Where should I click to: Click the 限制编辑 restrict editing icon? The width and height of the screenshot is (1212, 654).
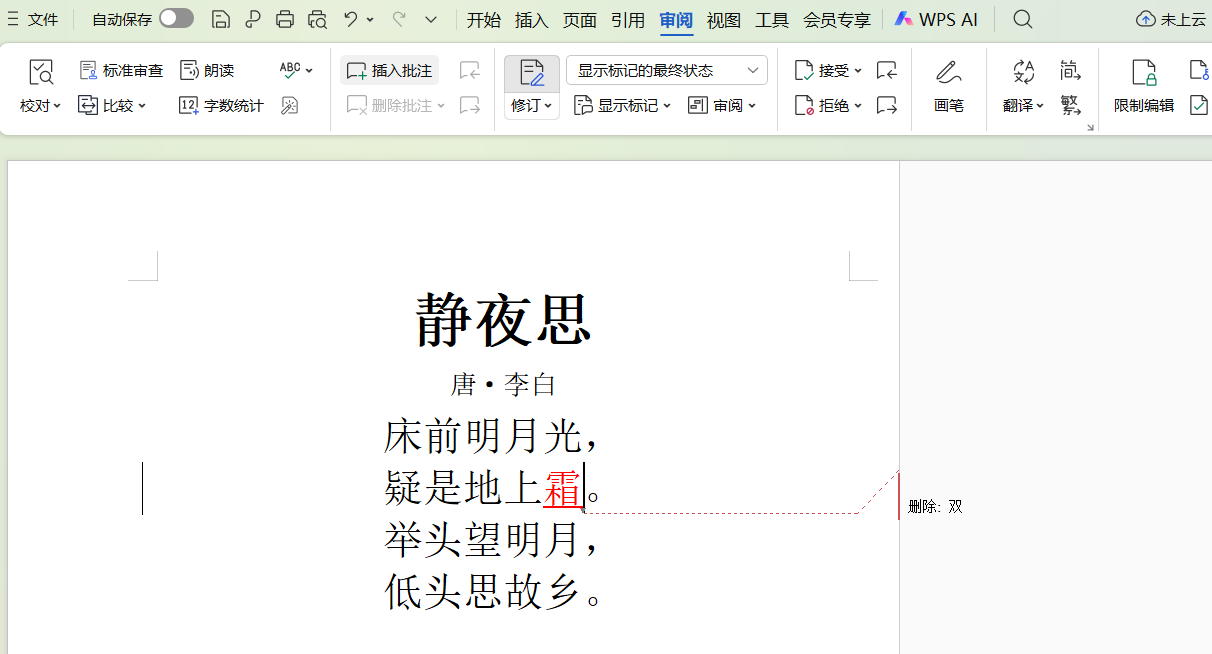click(1143, 73)
